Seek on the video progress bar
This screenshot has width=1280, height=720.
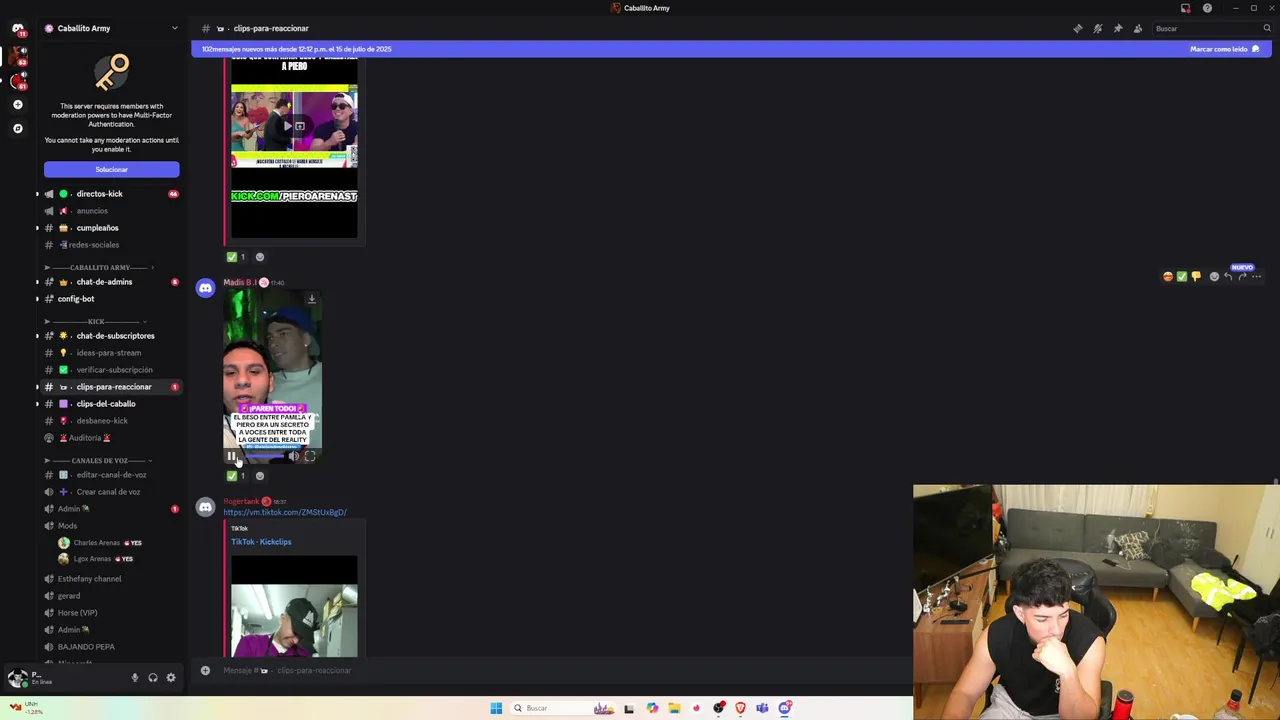point(264,456)
